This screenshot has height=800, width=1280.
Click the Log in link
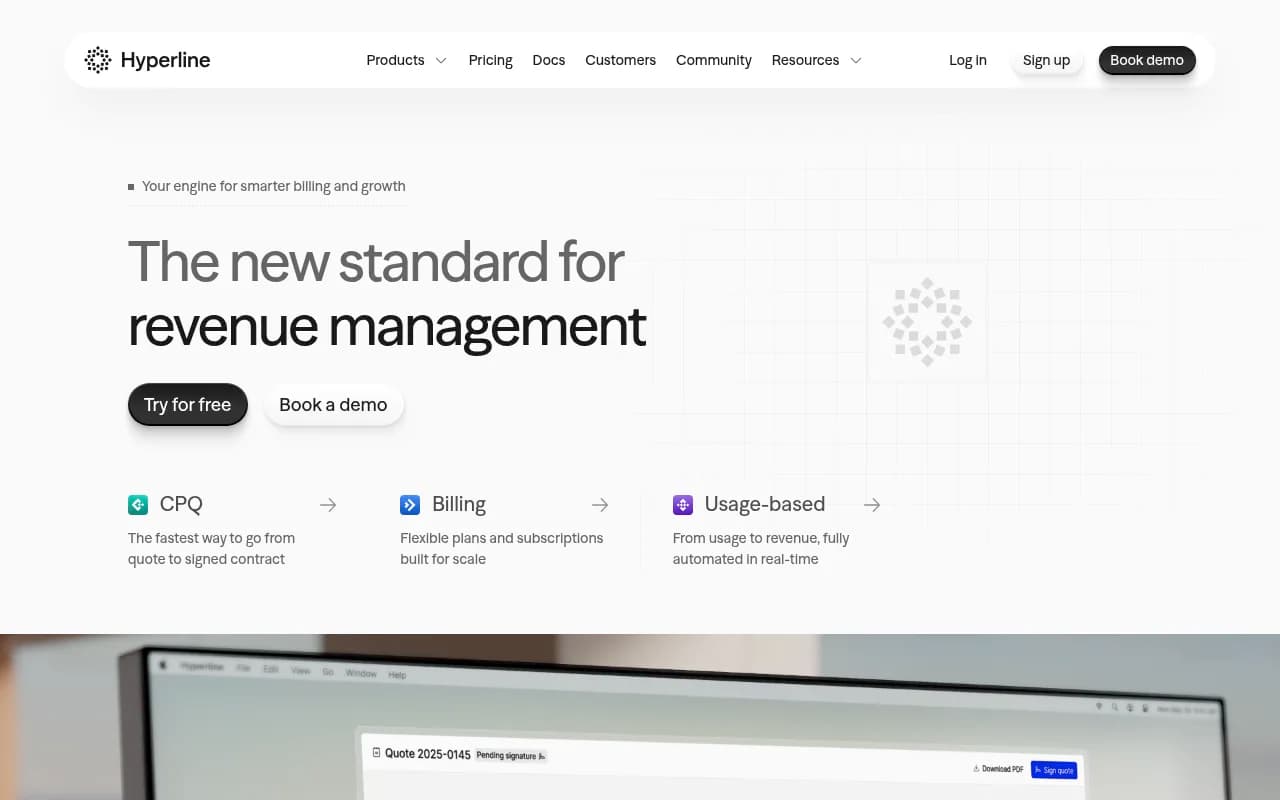968,60
